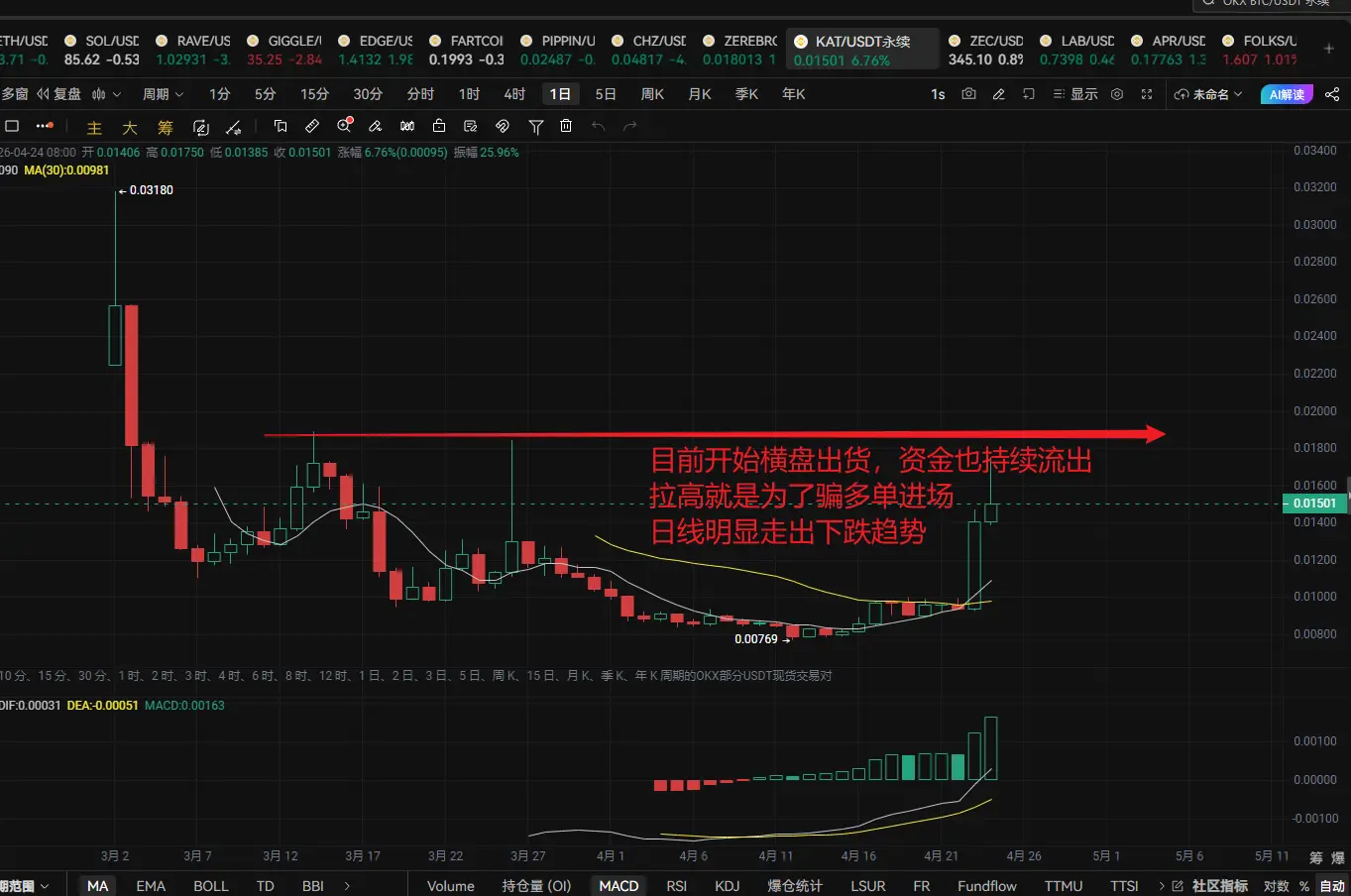Select the 持仓量 (OI) indicator

point(536,886)
